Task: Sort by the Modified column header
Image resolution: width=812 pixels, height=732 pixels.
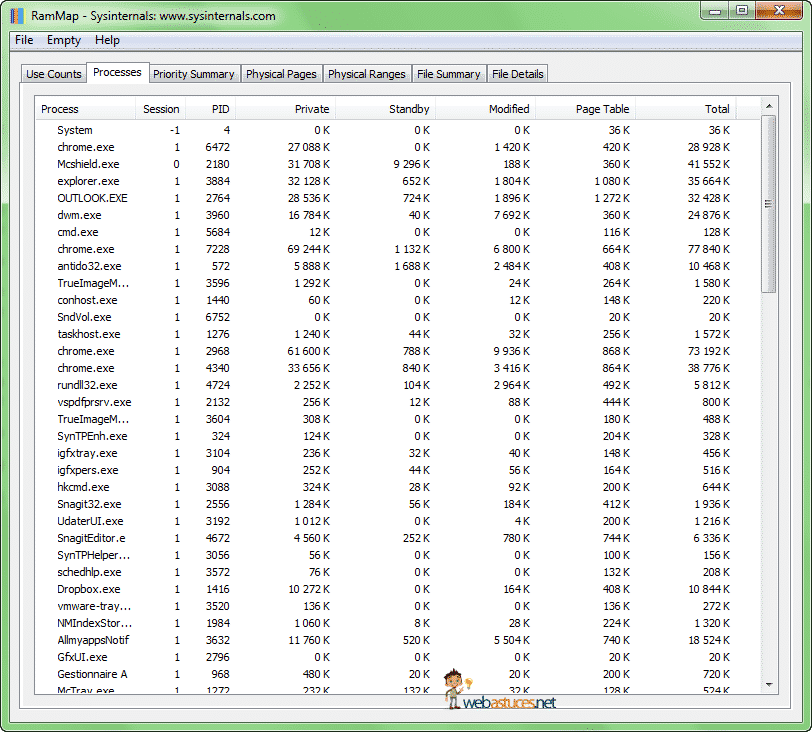Action: click(x=485, y=109)
